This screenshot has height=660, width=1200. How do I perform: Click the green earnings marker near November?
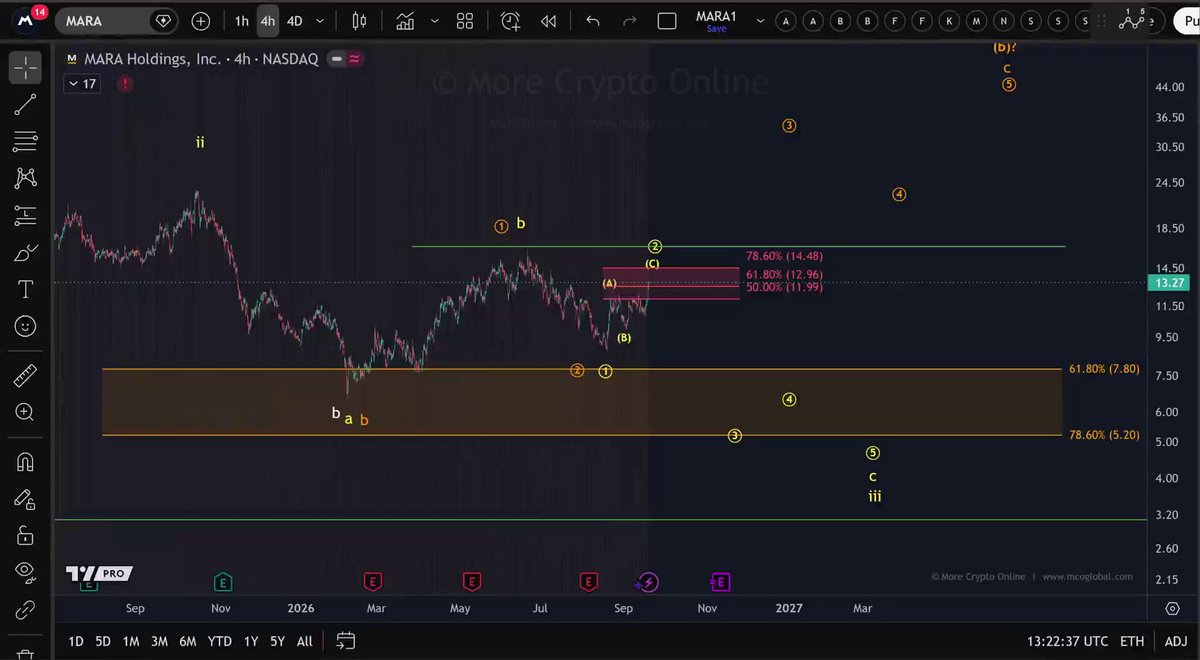click(223, 581)
